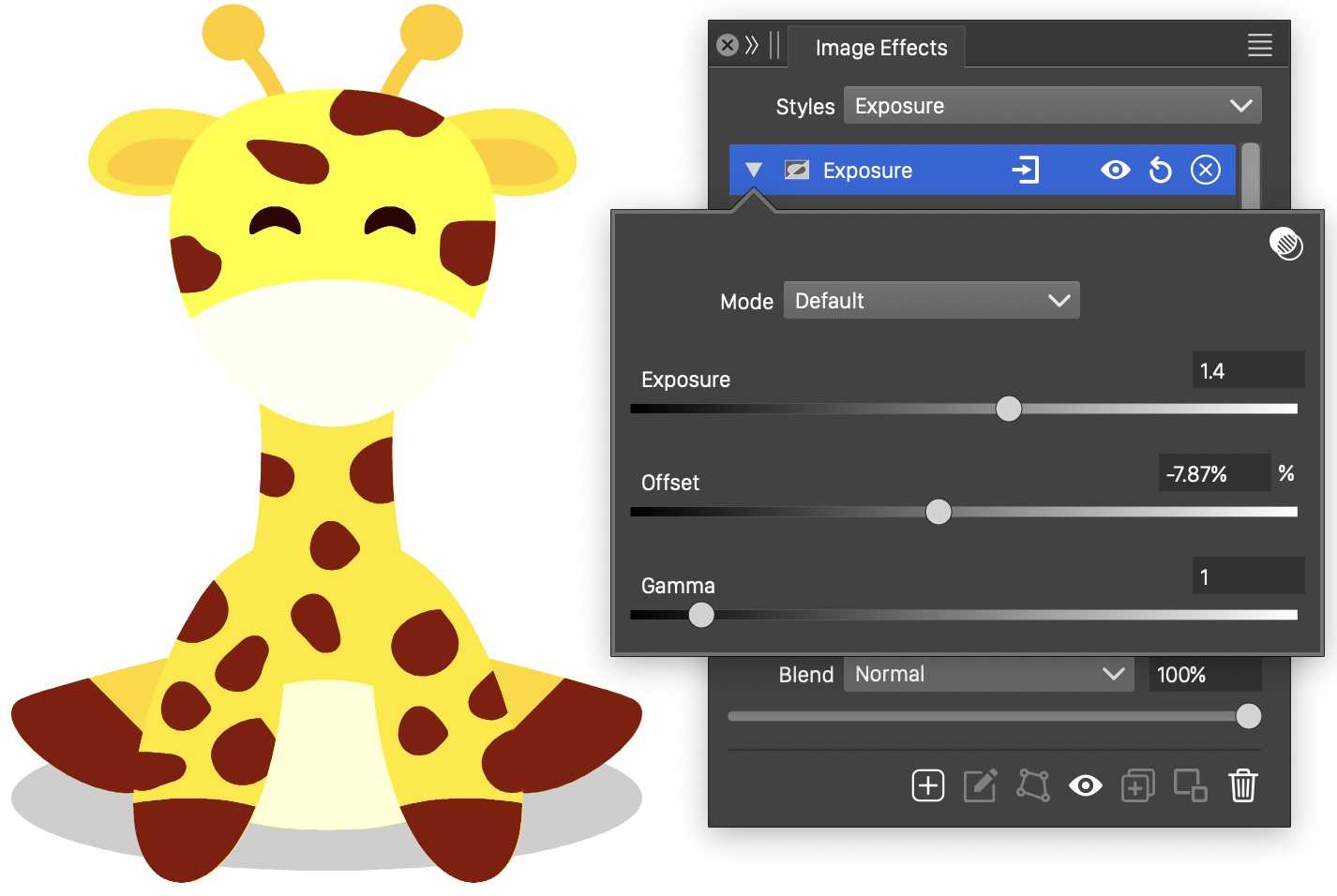
Task: Collapse the Exposure effect disclosure triangle
Action: pos(754,171)
